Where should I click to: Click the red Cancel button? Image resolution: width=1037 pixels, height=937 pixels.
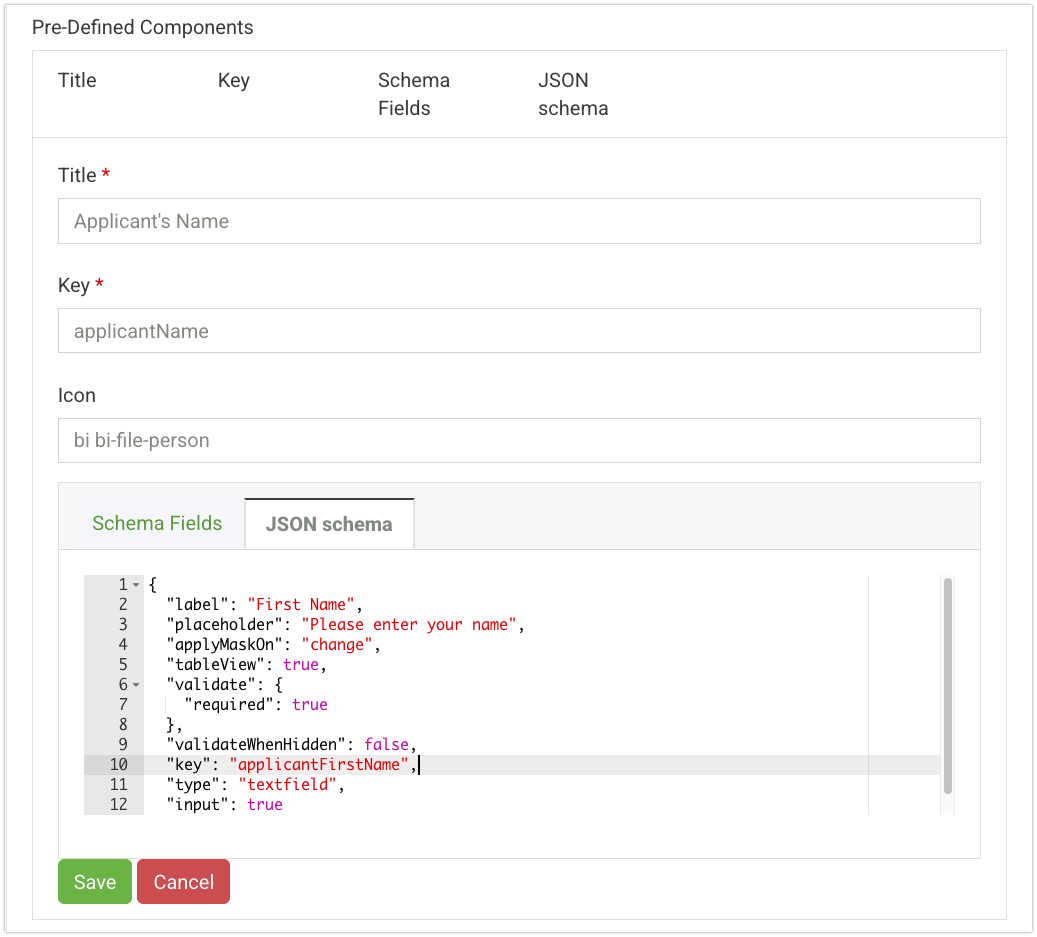[183, 882]
